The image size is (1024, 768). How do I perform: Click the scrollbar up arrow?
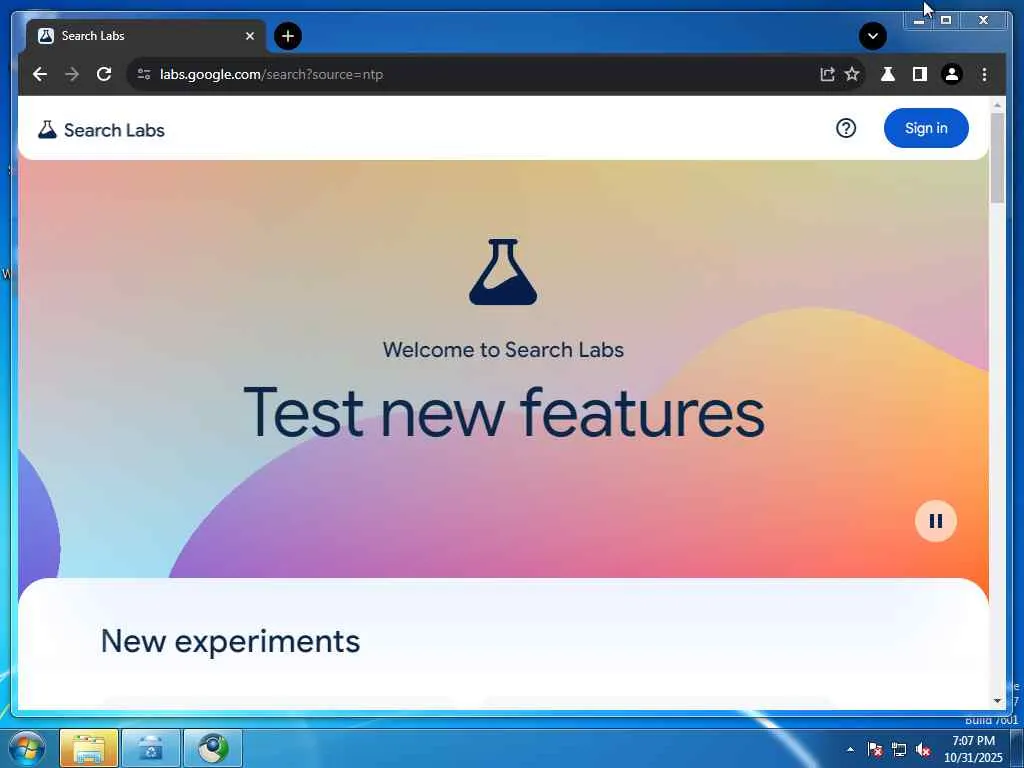pos(997,104)
